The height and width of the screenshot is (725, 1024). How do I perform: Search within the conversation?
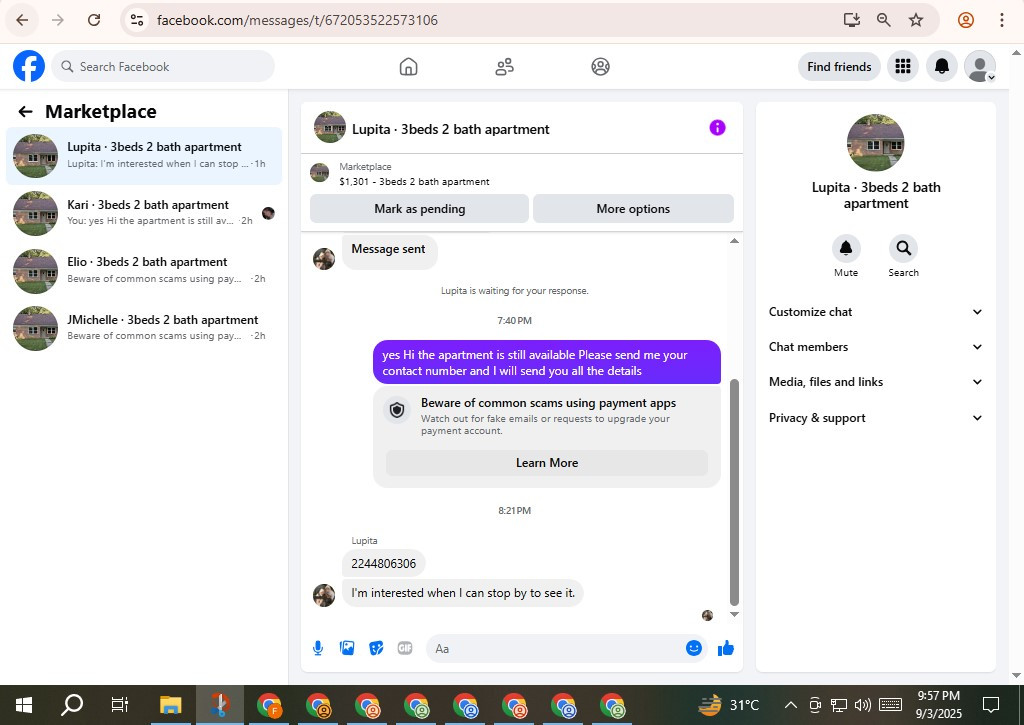903,248
